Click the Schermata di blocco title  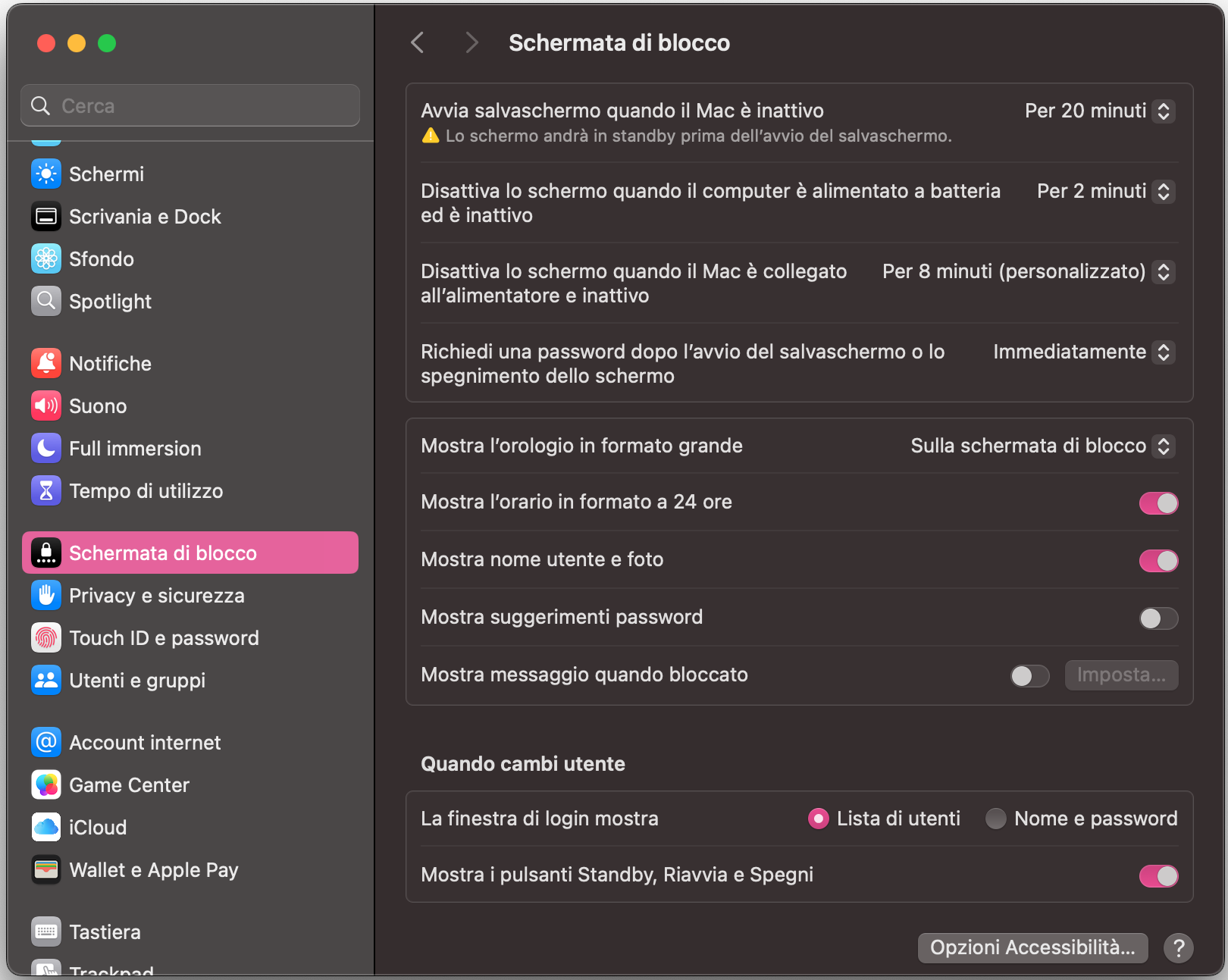tap(619, 43)
